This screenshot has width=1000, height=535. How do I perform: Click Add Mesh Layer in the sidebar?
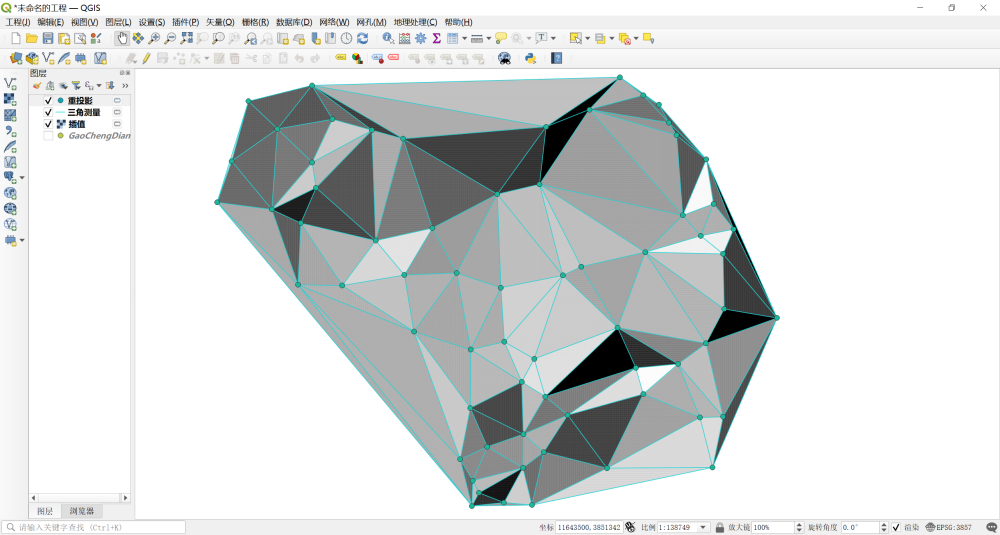[x=10, y=115]
